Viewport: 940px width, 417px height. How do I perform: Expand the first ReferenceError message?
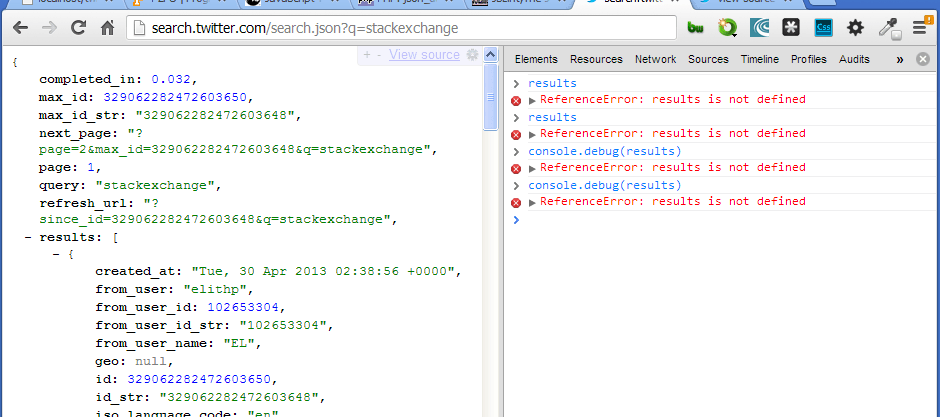[532, 100]
